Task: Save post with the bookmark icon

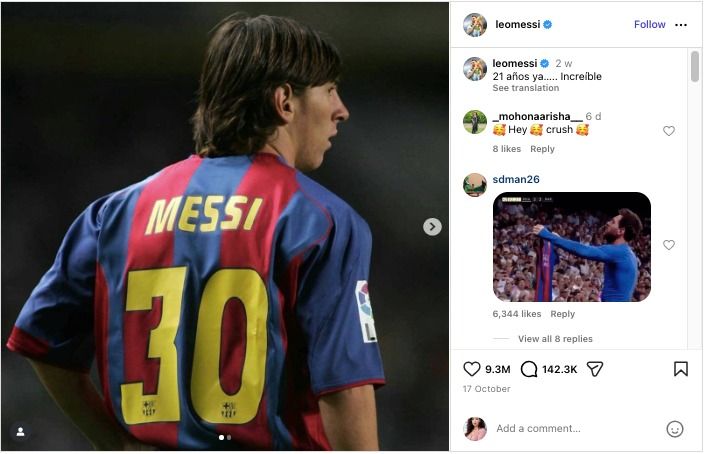Action: point(681,369)
